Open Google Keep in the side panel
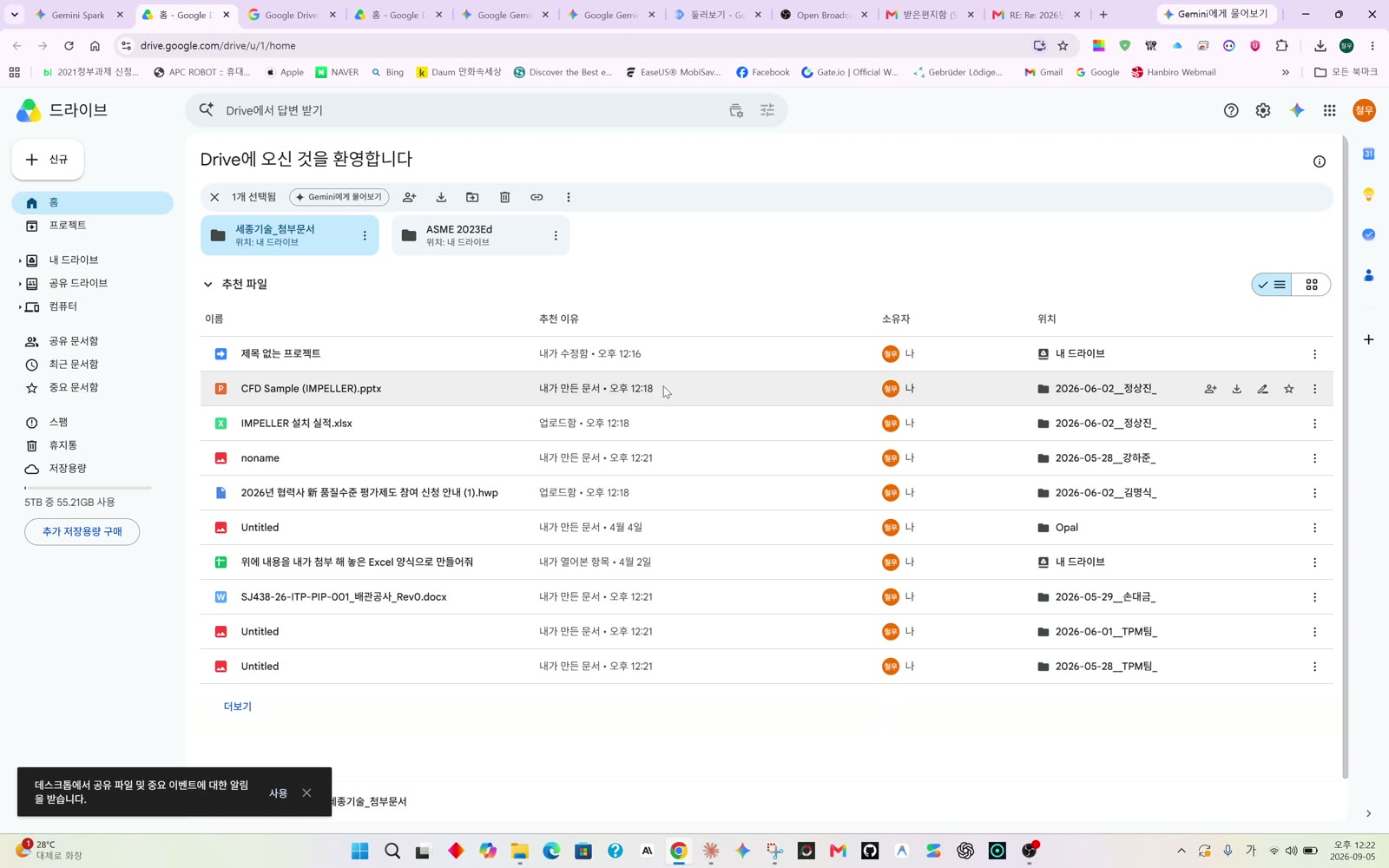Viewport: 1389px width, 868px height. click(1369, 194)
